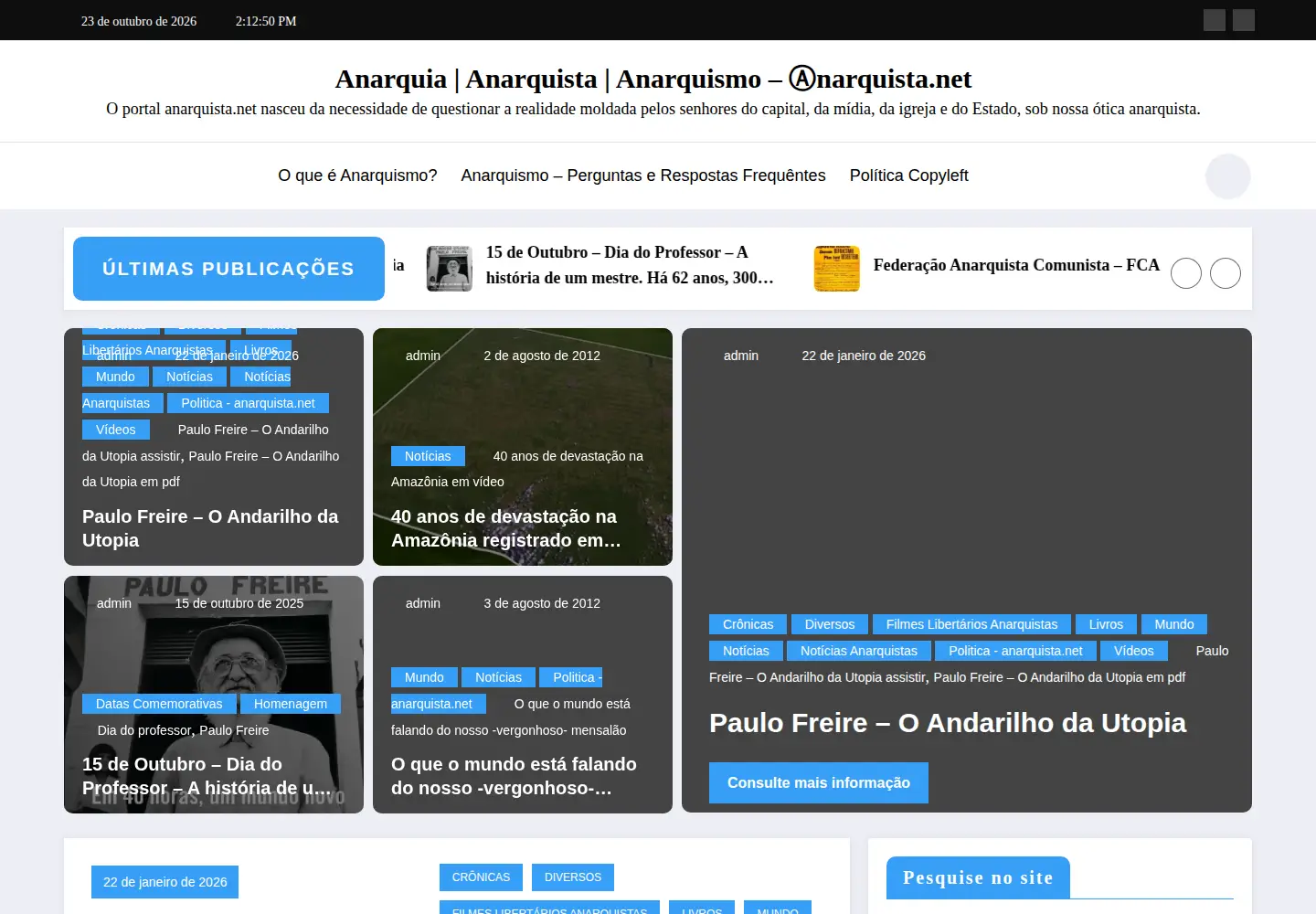Select the 'Notícias' tag on the Amazônia card

point(428,456)
